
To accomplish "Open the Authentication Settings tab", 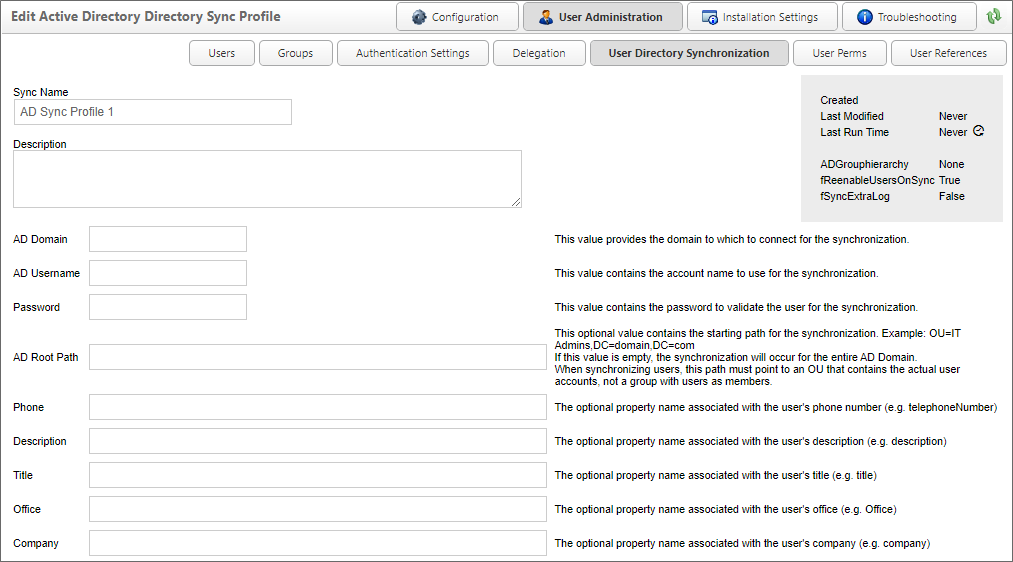I will point(412,53).
